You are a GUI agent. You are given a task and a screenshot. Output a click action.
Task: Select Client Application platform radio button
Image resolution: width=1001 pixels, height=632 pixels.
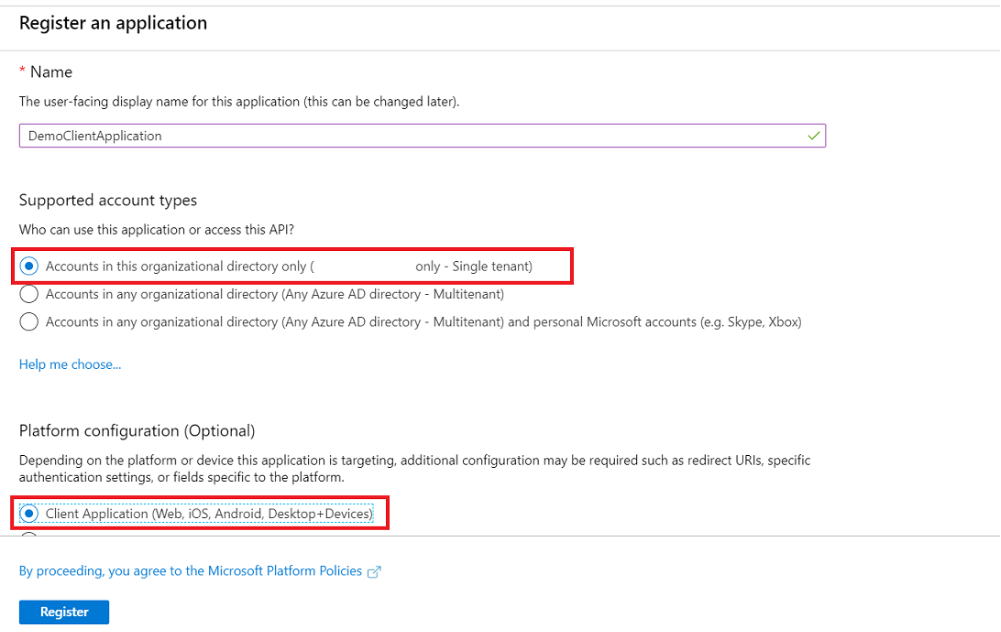(29, 513)
